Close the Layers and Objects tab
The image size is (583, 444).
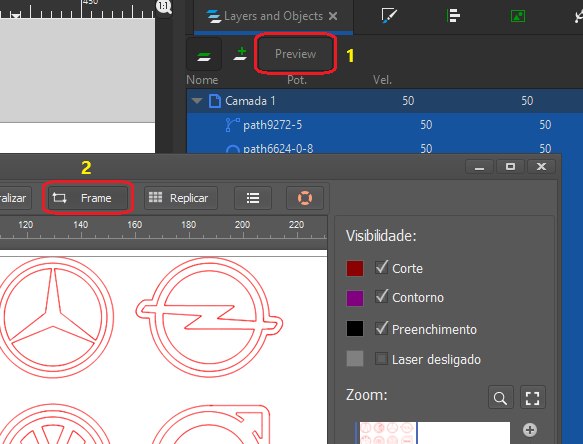pyautogui.click(x=333, y=16)
